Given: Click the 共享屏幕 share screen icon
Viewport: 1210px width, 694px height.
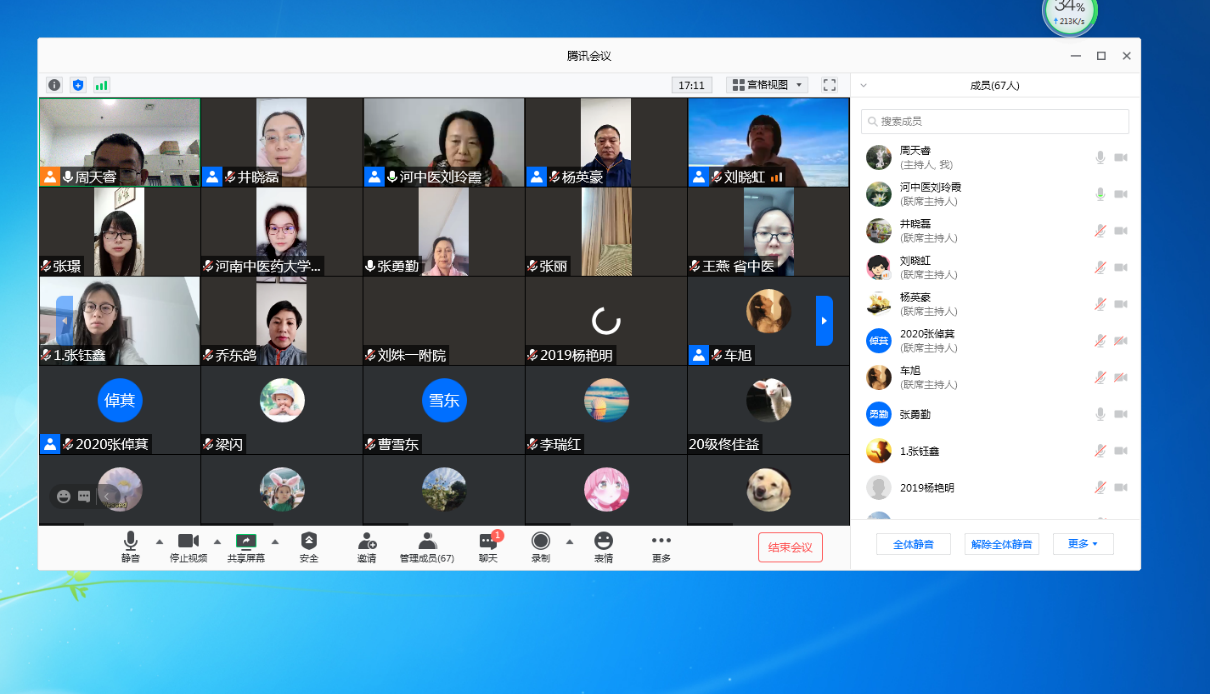Looking at the screenshot, I should (x=246, y=541).
